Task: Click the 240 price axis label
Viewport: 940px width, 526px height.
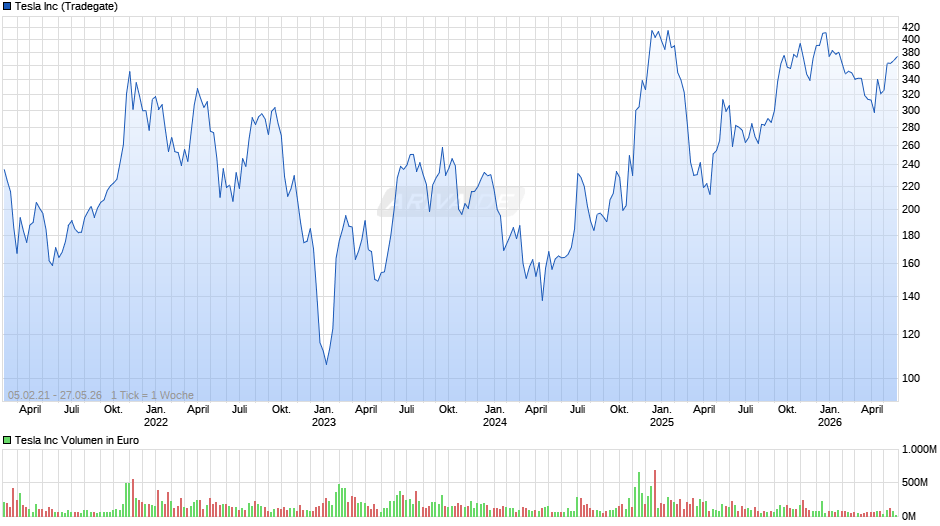Action: (911, 165)
